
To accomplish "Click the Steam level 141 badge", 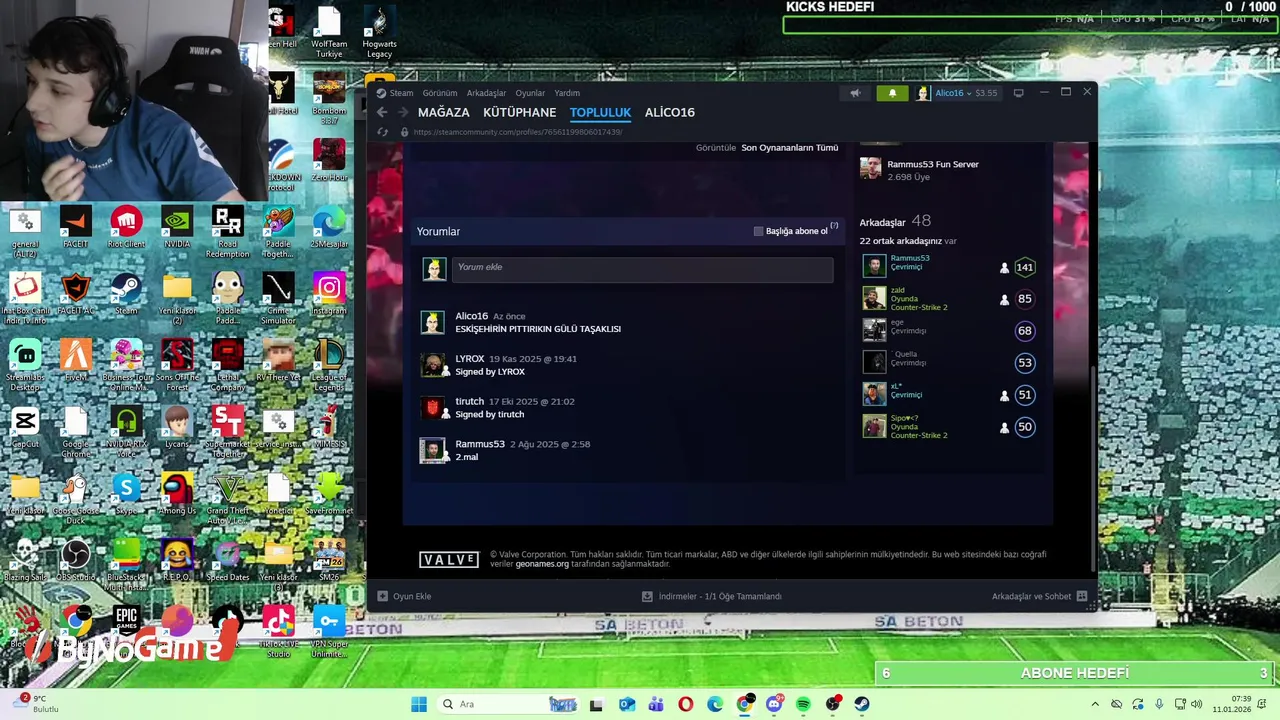I will click(x=1024, y=267).
